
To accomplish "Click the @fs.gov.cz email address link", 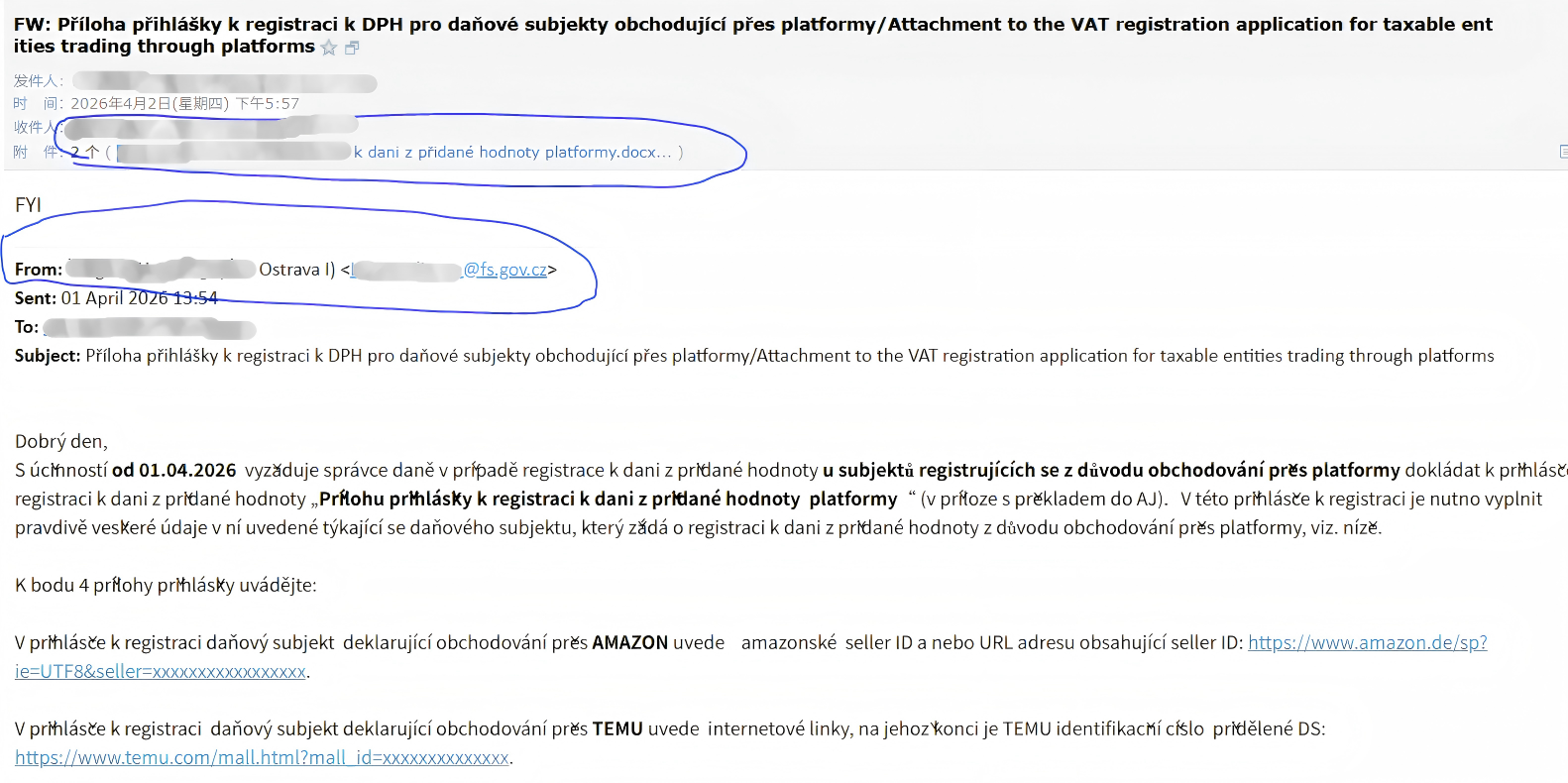I will pyautogui.click(x=504, y=270).
